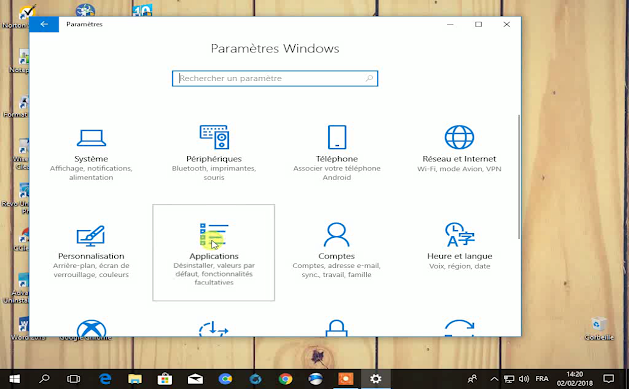The width and height of the screenshot is (629, 389).
Task: Click 'Bluetooth, imprimantes, souris' description
Action: pos(214,173)
